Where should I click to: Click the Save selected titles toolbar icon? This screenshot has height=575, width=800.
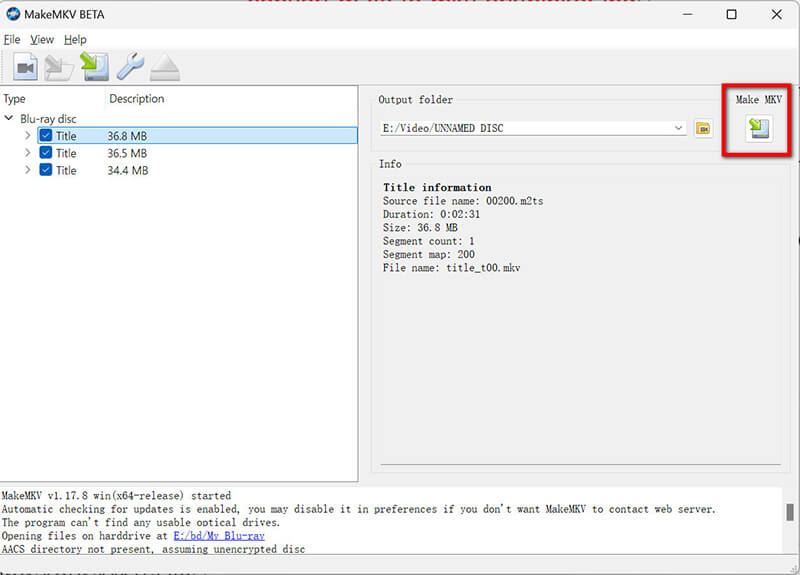94,66
